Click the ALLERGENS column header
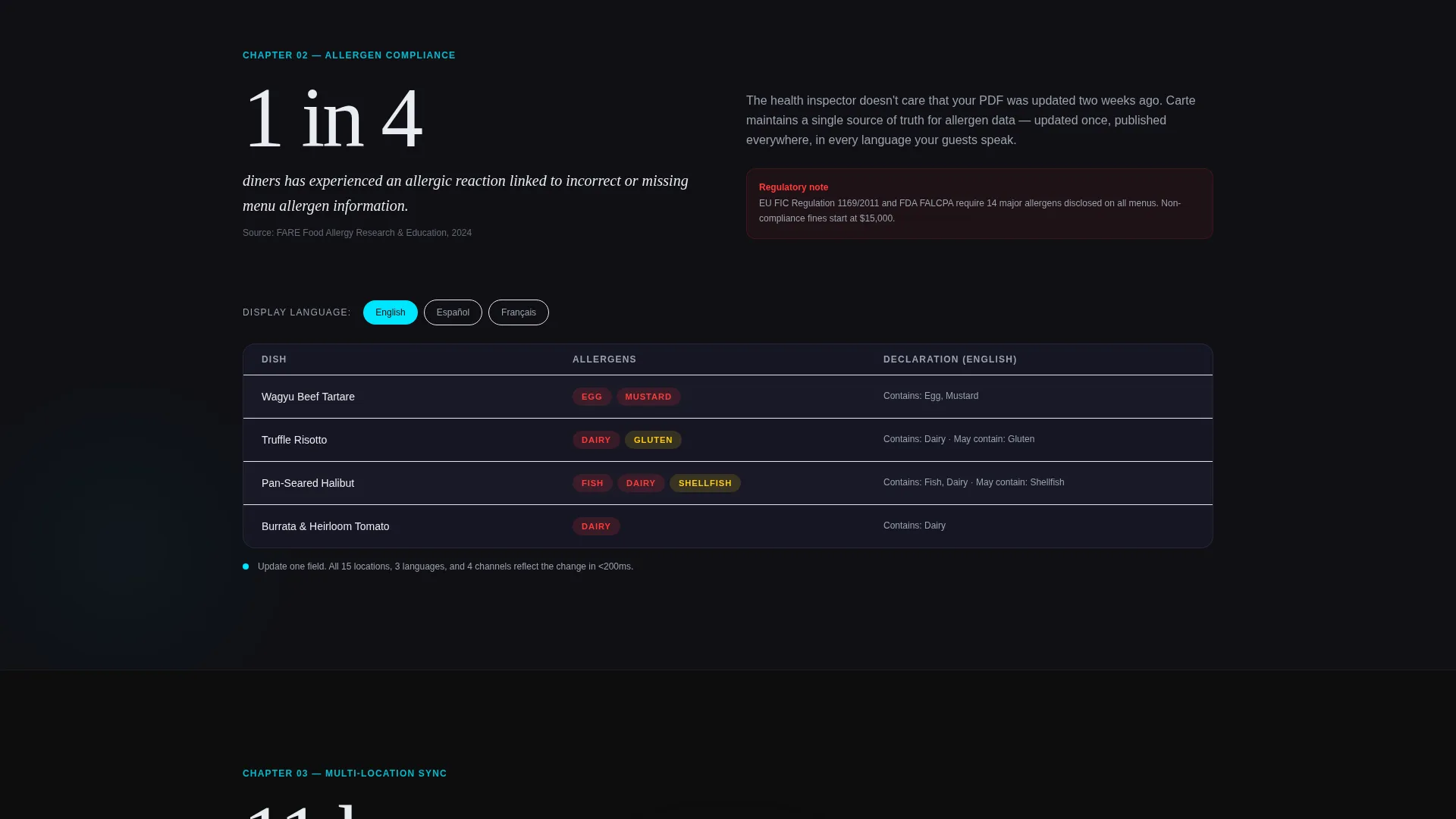This screenshot has height=819, width=1456. [x=604, y=359]
